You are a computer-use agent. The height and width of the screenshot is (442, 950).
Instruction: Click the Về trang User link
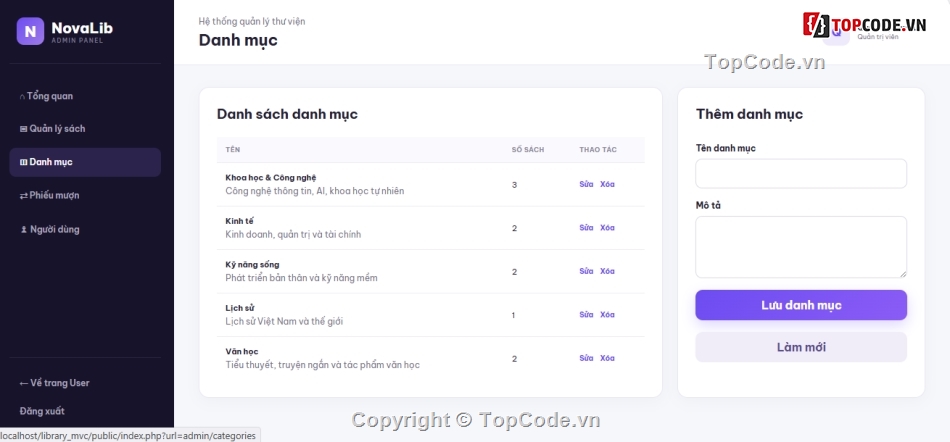(x=55, y=383)
